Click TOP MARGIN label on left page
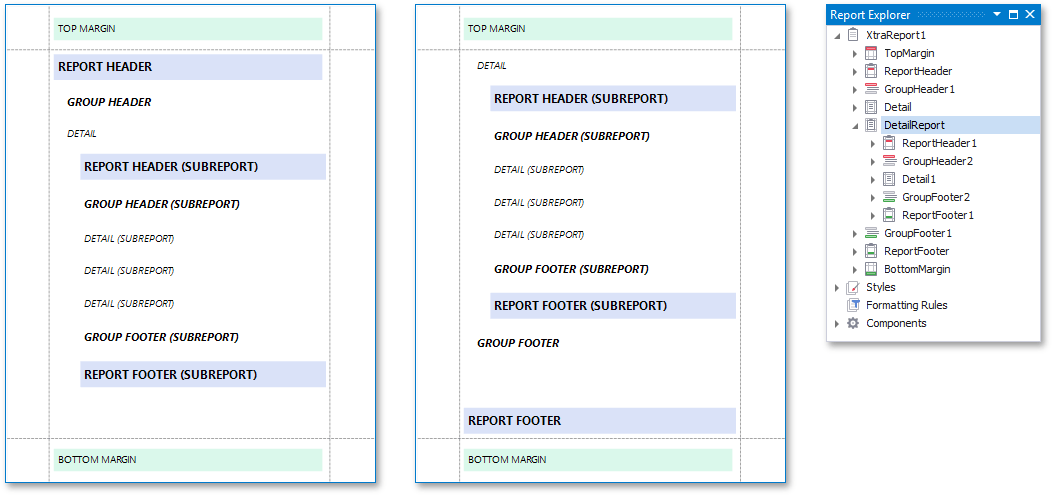Screen dimensions: 1052x495 pos(87,29)
